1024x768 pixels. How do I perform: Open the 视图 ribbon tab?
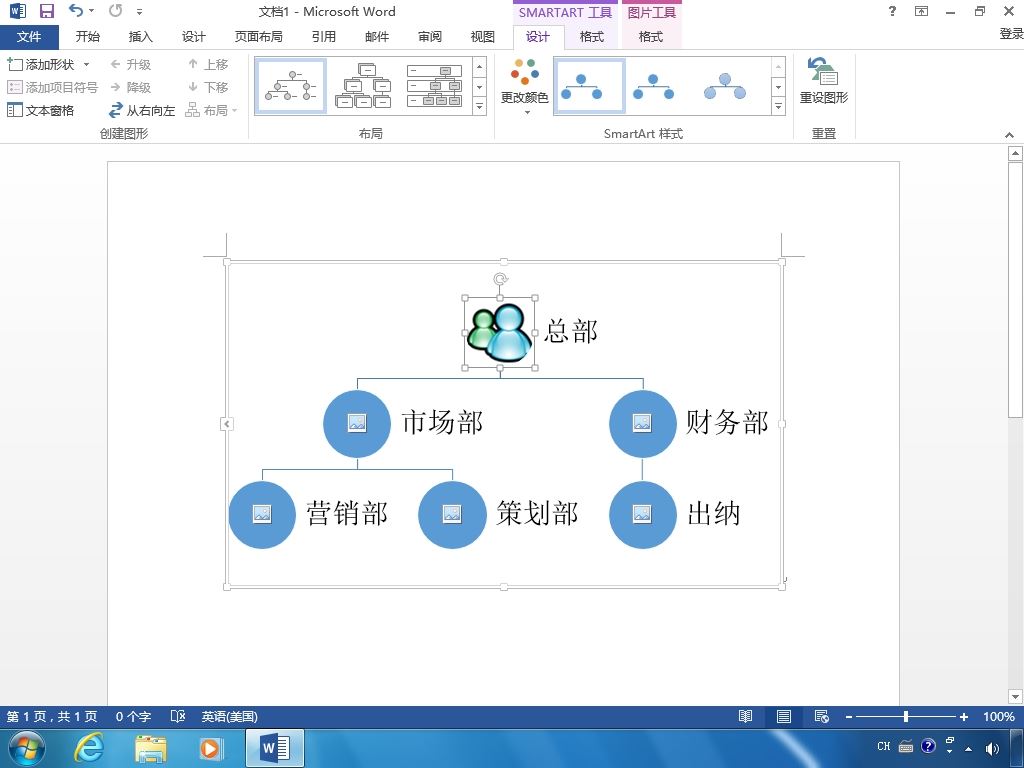483,37
